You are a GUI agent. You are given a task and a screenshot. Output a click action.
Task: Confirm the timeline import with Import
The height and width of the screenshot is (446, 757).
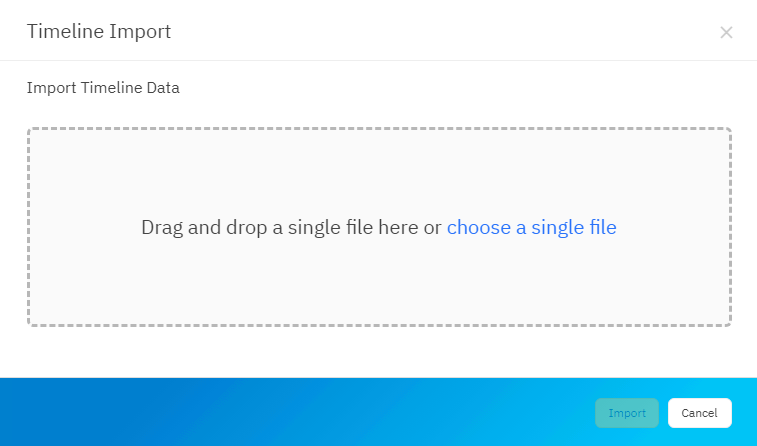pyautogui.click(x=627, y=413)
